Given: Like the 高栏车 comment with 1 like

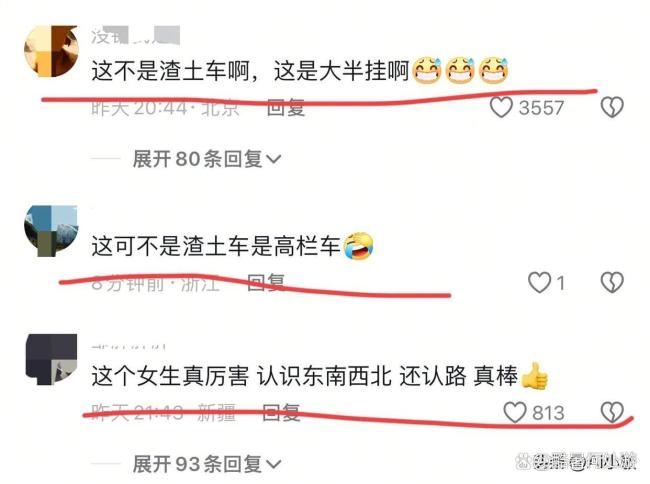Looking at the screenshot, I should [x=539, y=283].
